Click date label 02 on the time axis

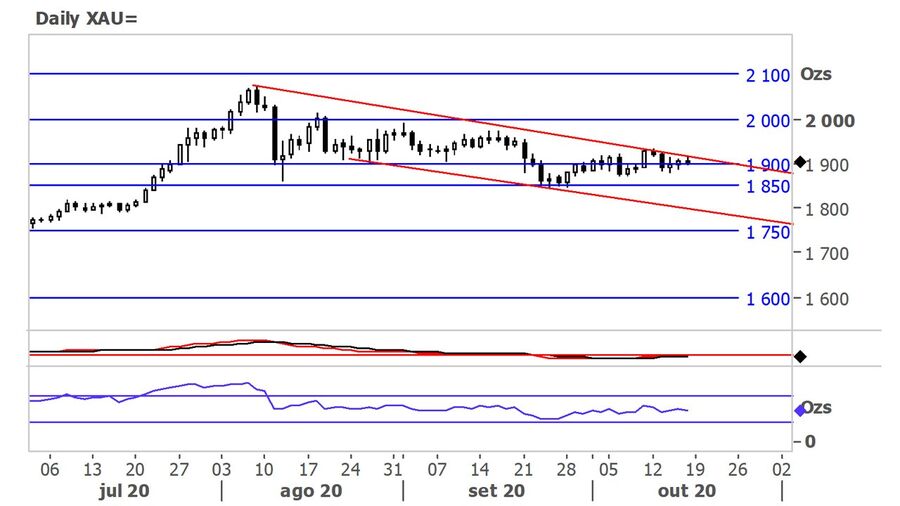(781, 469)
